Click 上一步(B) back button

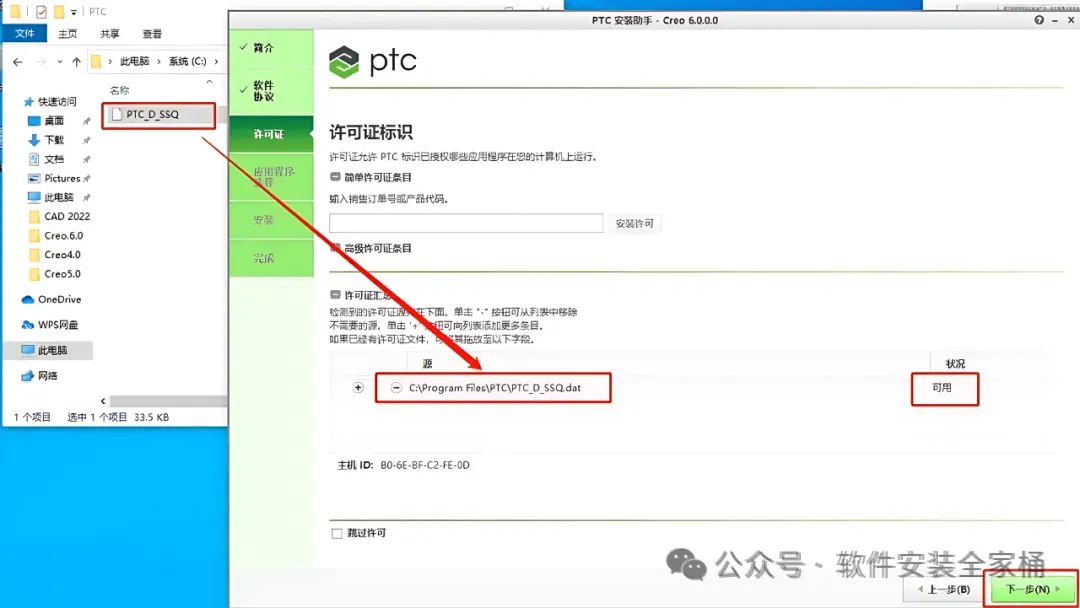(944, 589)
